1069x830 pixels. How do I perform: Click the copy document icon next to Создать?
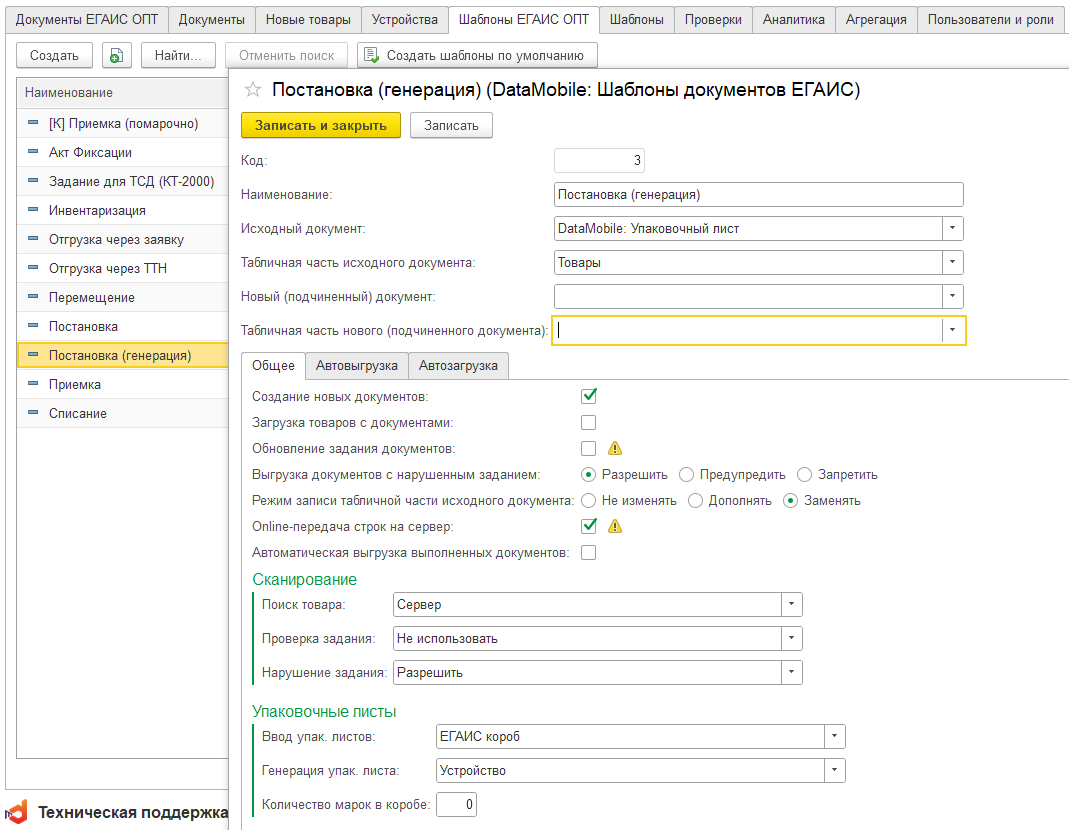[117, 55]
